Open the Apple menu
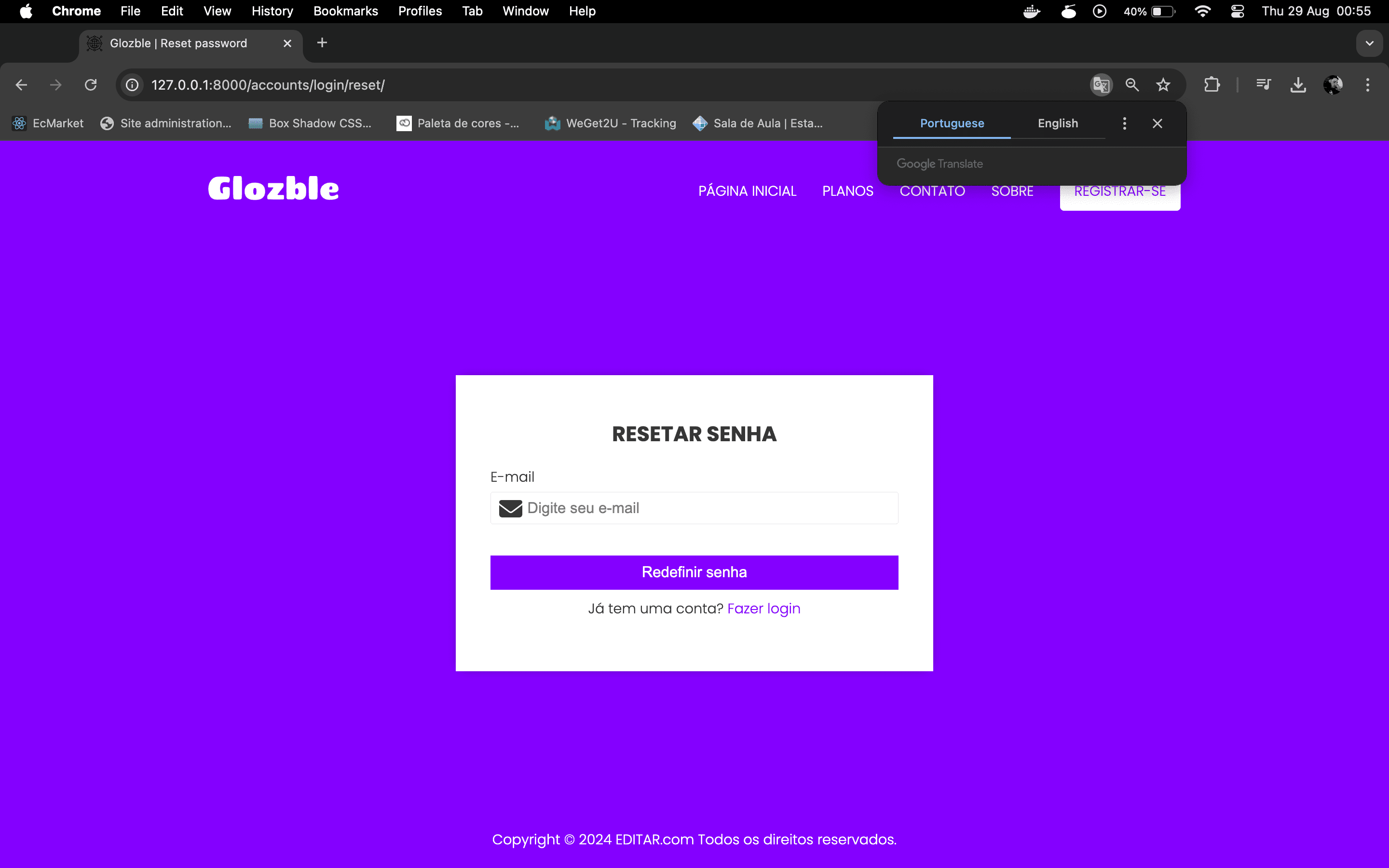Screen dimensions: 1389x868 click(26, 12)
